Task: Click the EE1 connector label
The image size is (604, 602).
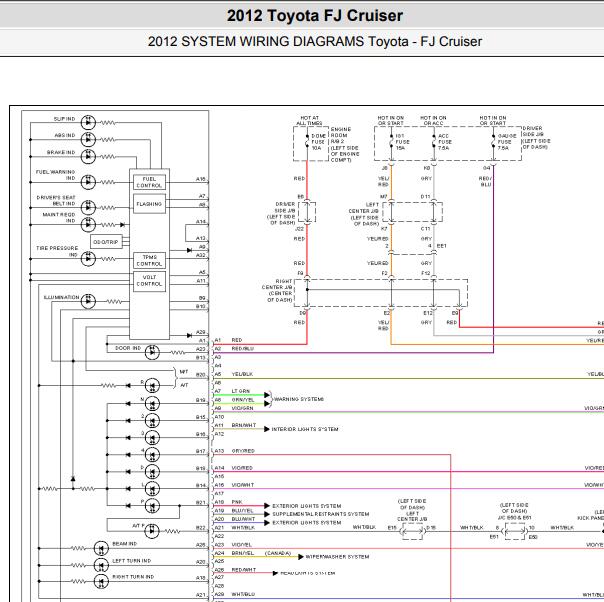Action: tap(442, 246)
